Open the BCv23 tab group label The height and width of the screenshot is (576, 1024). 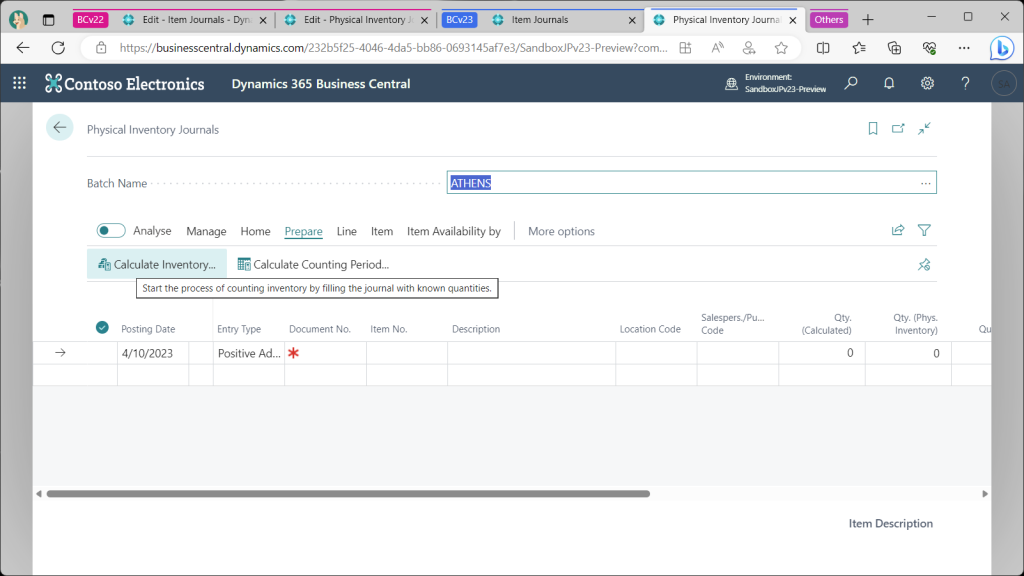click(459, 20)
